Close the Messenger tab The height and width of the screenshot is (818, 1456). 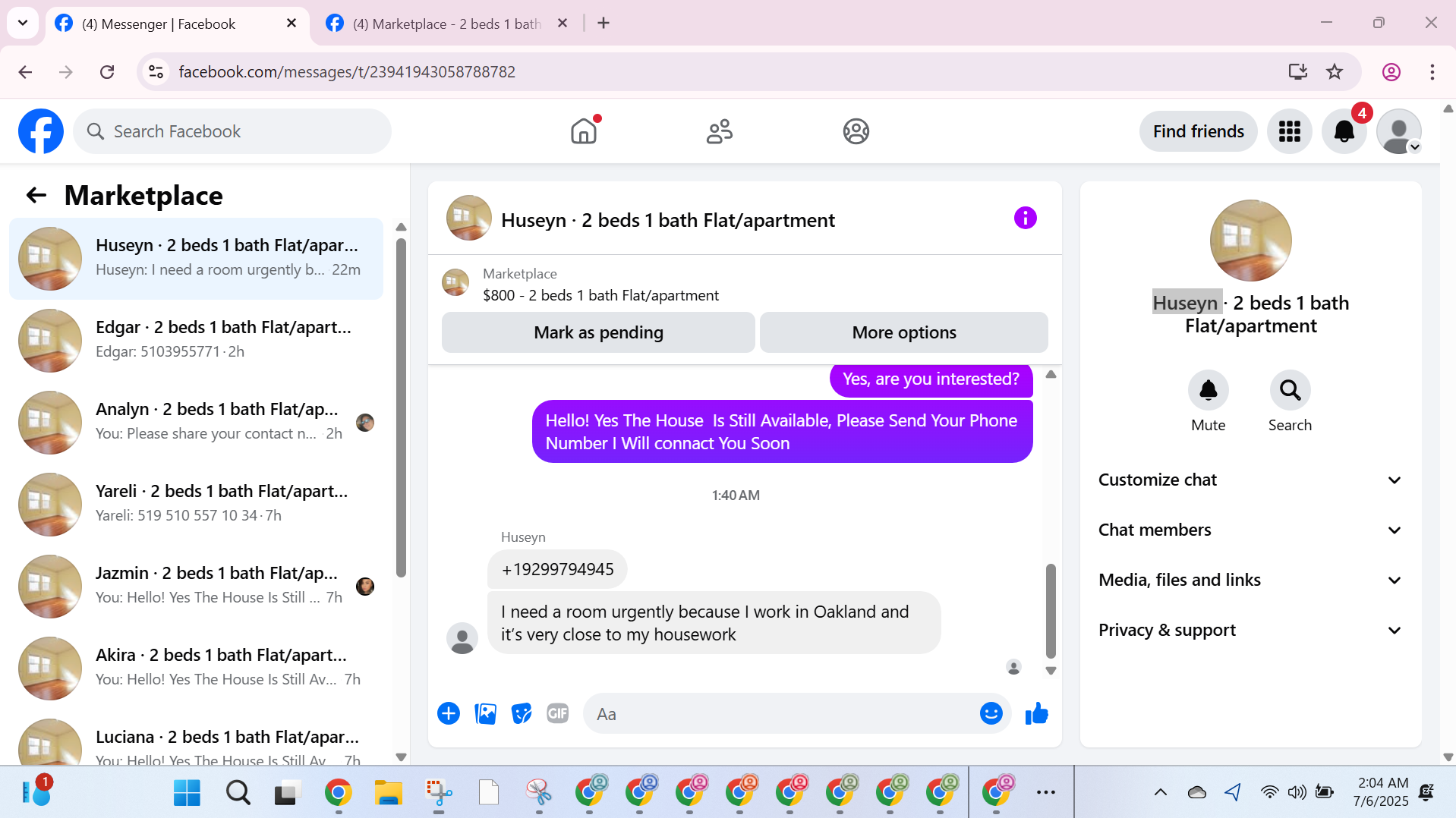point(291,24)
